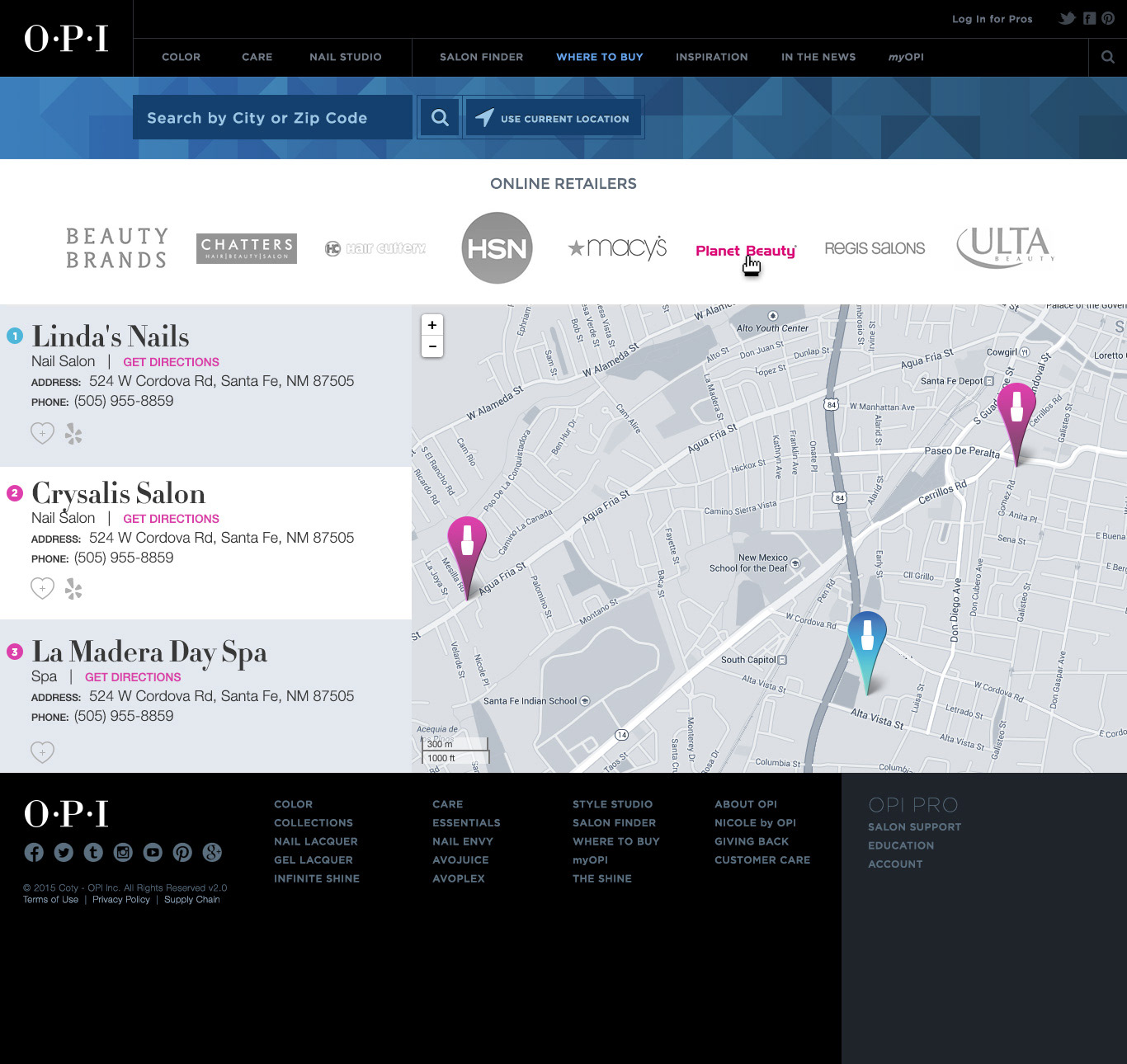Viewport: 1127px width, 1064px height.
Task: Open the Beauty Brands retailer logo
Action: click(116, 248)
